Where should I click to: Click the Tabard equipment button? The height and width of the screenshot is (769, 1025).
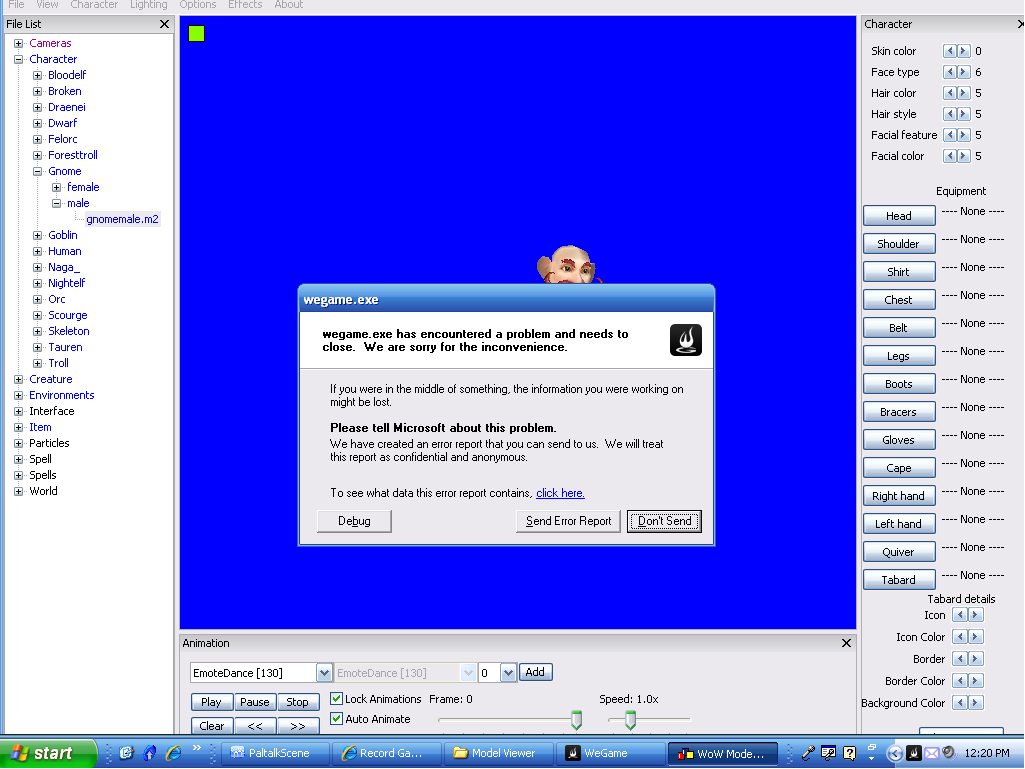pos(899,580)
